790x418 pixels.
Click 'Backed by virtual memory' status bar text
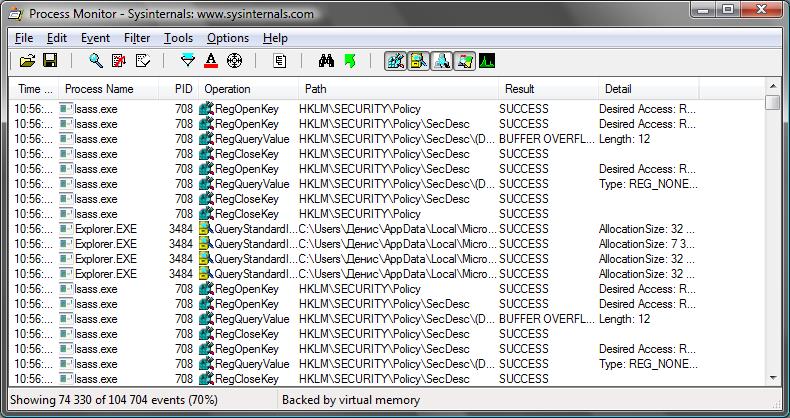351,400
